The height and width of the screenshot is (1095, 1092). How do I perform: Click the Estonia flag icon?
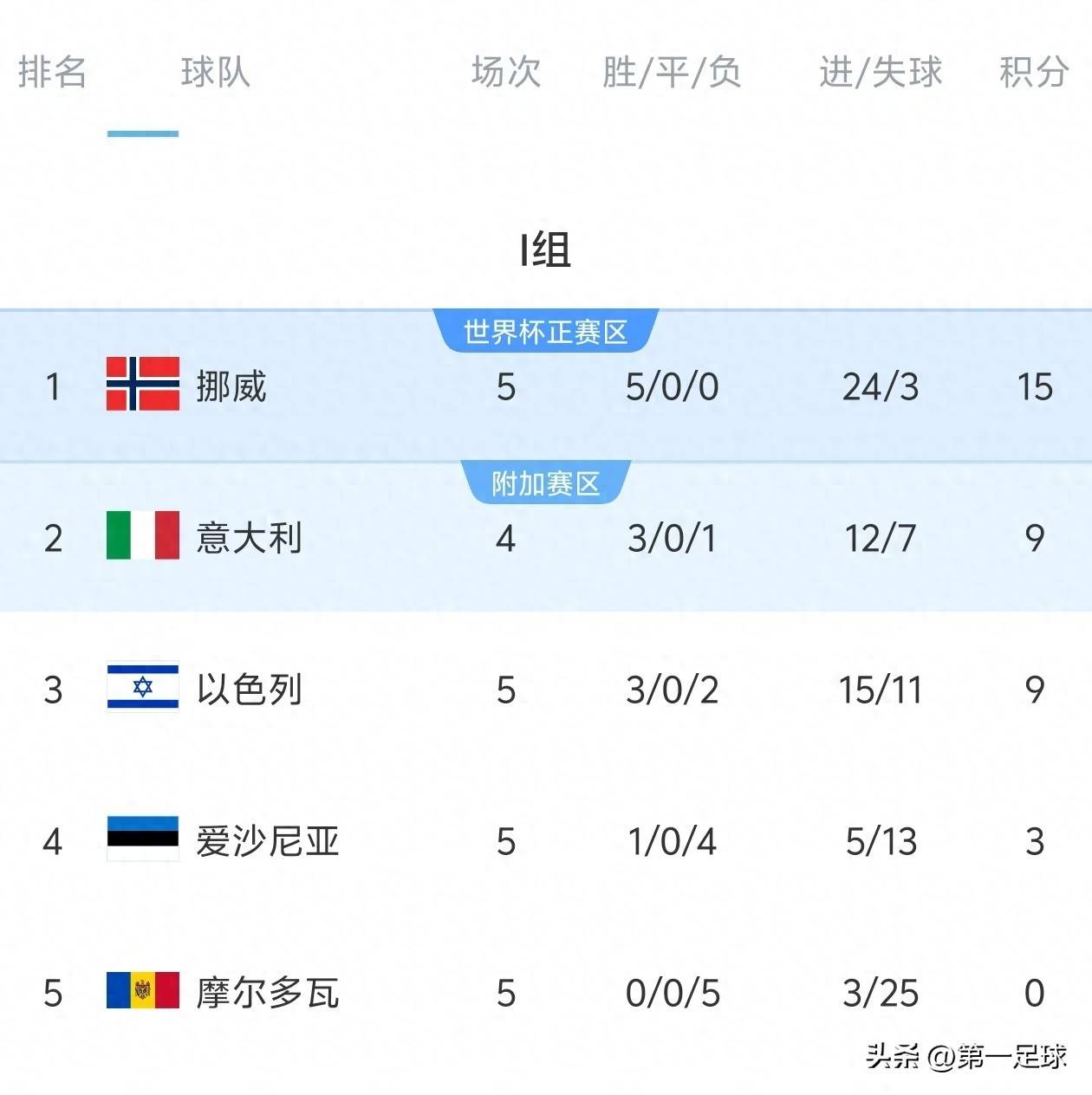coord(143,839)
